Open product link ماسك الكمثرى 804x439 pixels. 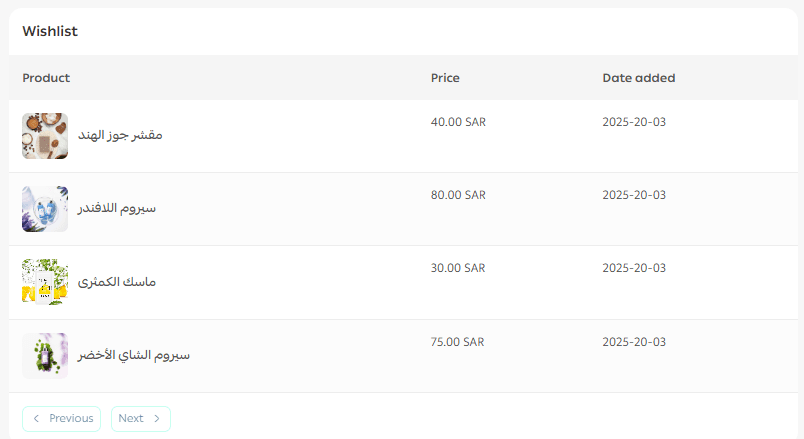117,282
